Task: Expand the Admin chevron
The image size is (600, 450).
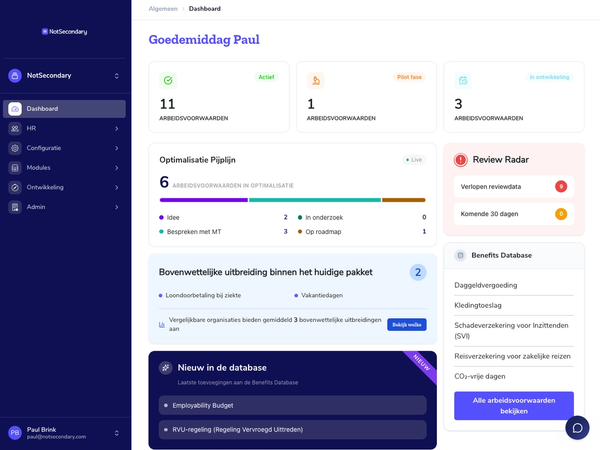Action: point(117,207)
